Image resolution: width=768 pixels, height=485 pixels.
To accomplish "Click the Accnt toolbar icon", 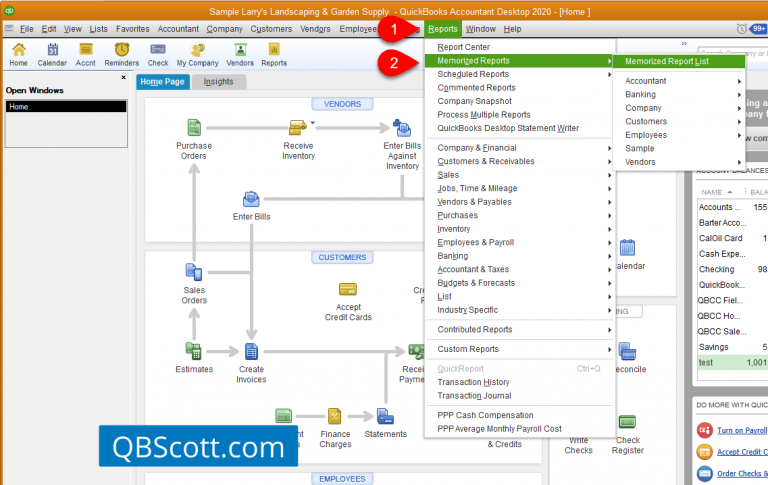I will click(x=86, y=54).
